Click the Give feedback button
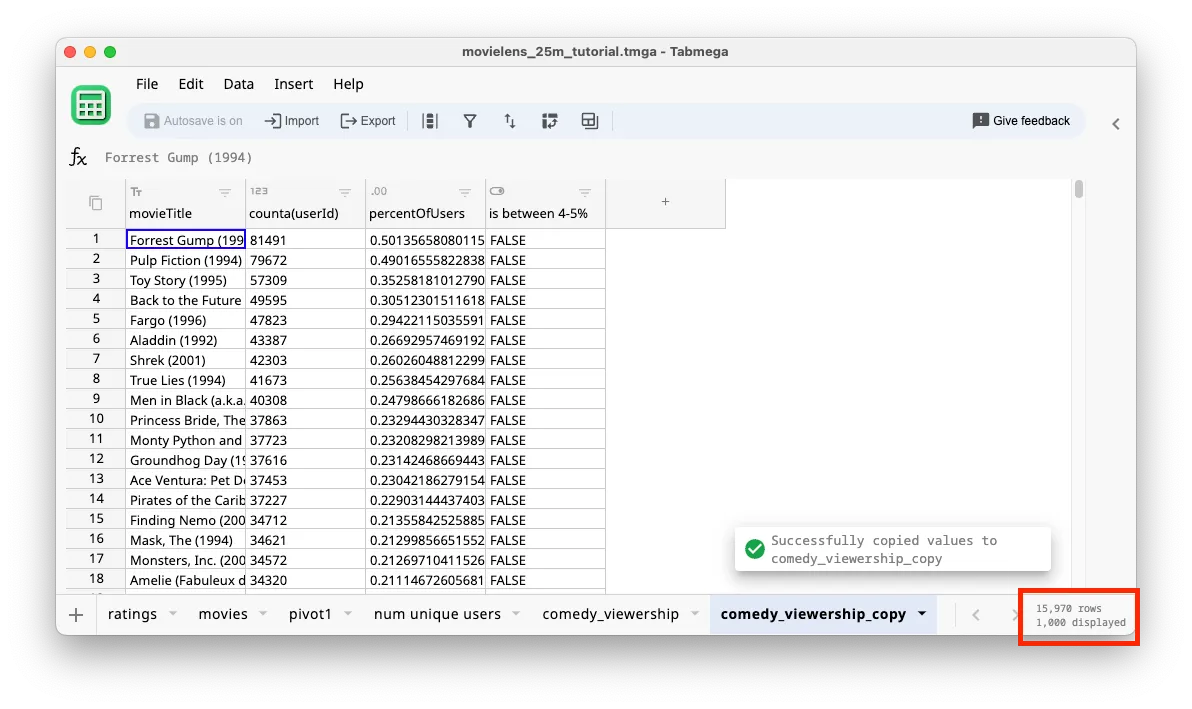The image size is (1192, 709). click(1021, 120)
